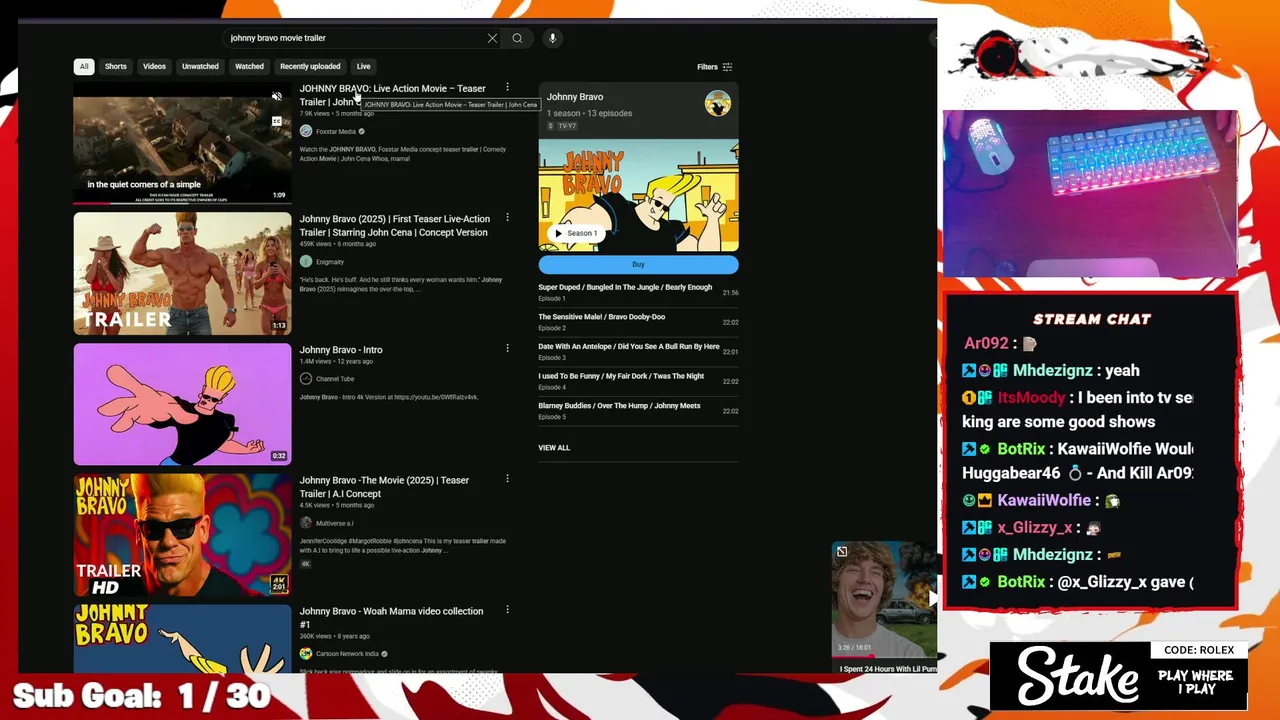
Task: Open the Johnny Bravo - Intro video title
Action: coord(341,350)
